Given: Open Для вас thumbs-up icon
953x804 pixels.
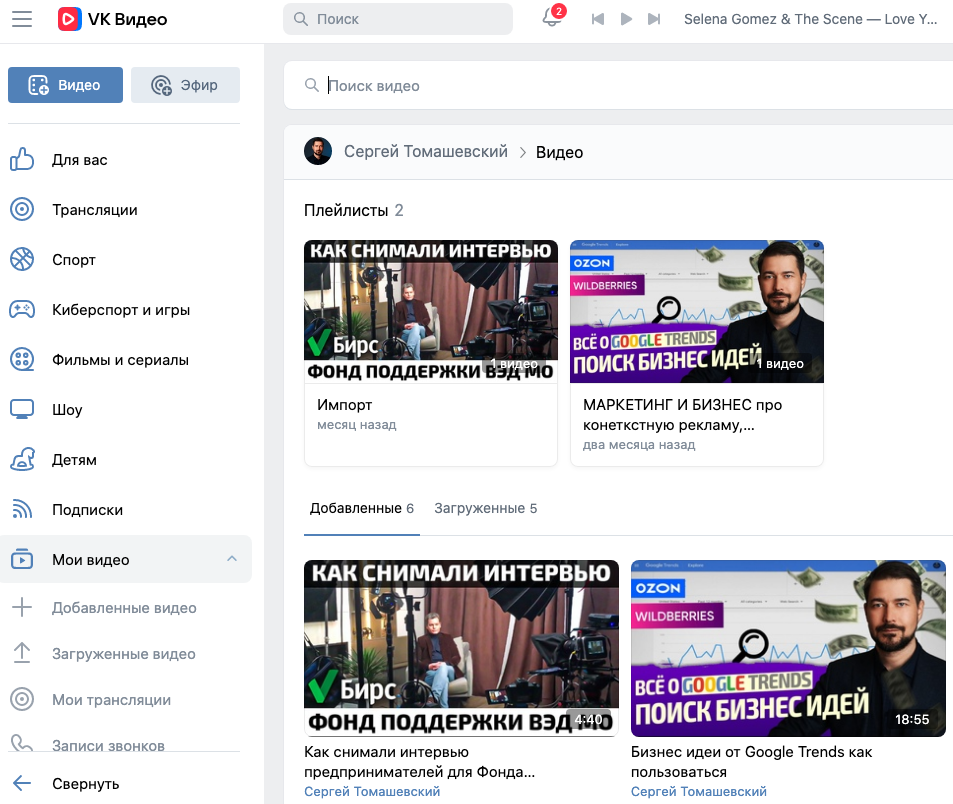Looking at the screenshot, I should (22, 160).
